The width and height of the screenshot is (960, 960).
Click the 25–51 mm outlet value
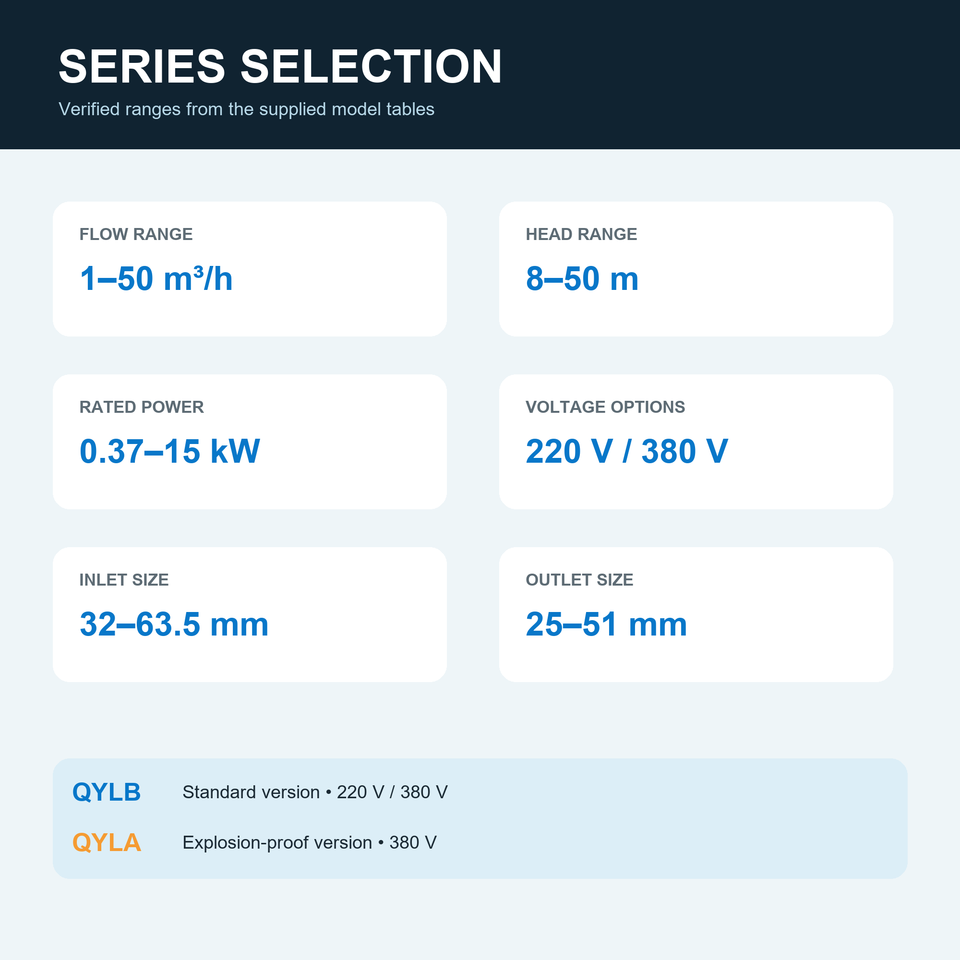click(606, 624)
